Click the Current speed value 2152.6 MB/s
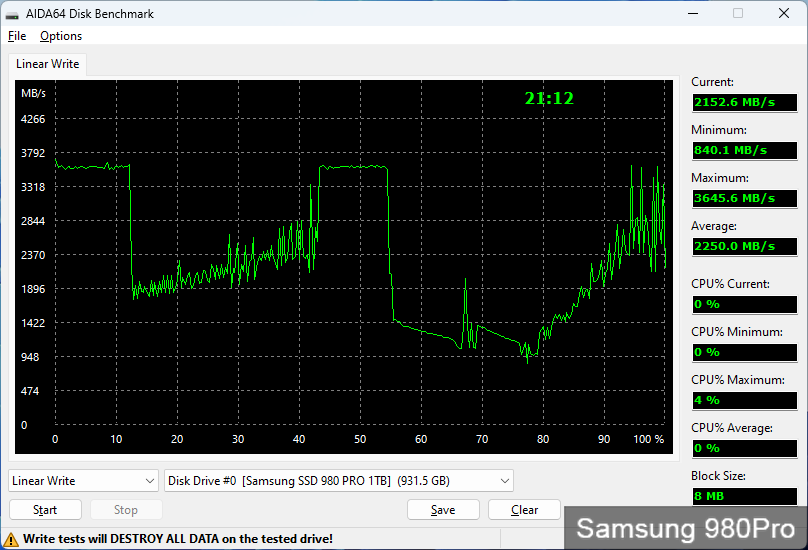 (745, 102)
